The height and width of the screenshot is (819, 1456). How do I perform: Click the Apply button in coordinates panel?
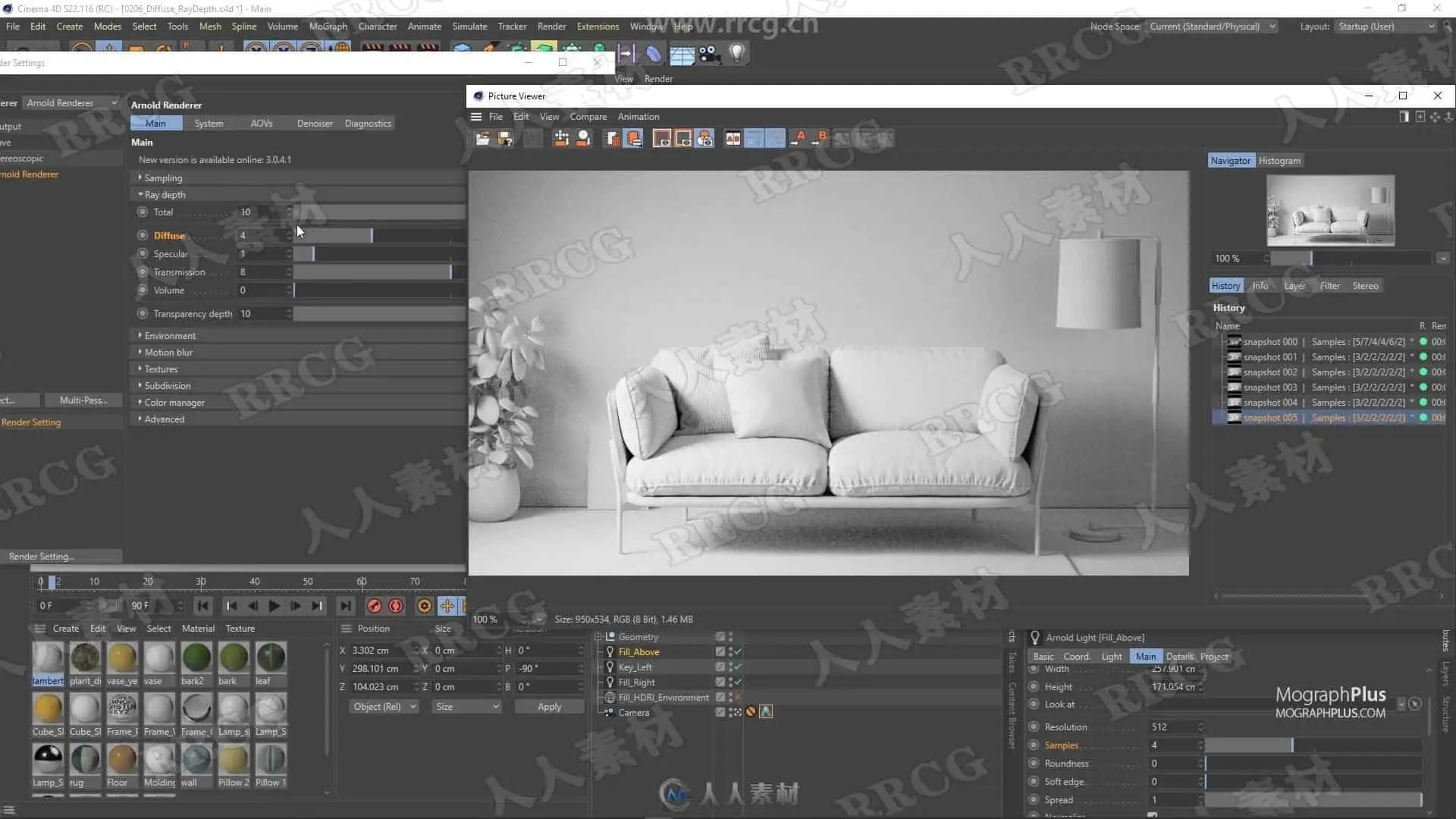click(549, 707)
